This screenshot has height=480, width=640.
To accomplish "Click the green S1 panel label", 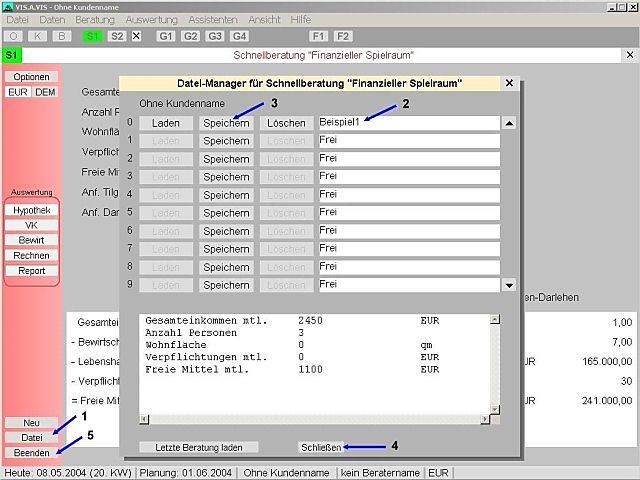I will (x=12, y=55).
